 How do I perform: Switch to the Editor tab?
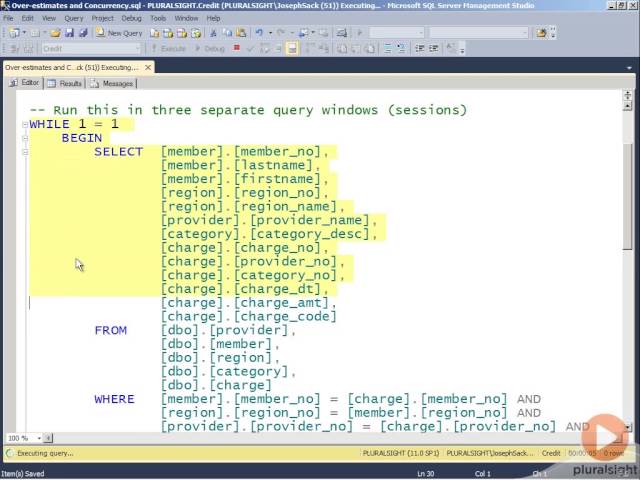(25, 83)
